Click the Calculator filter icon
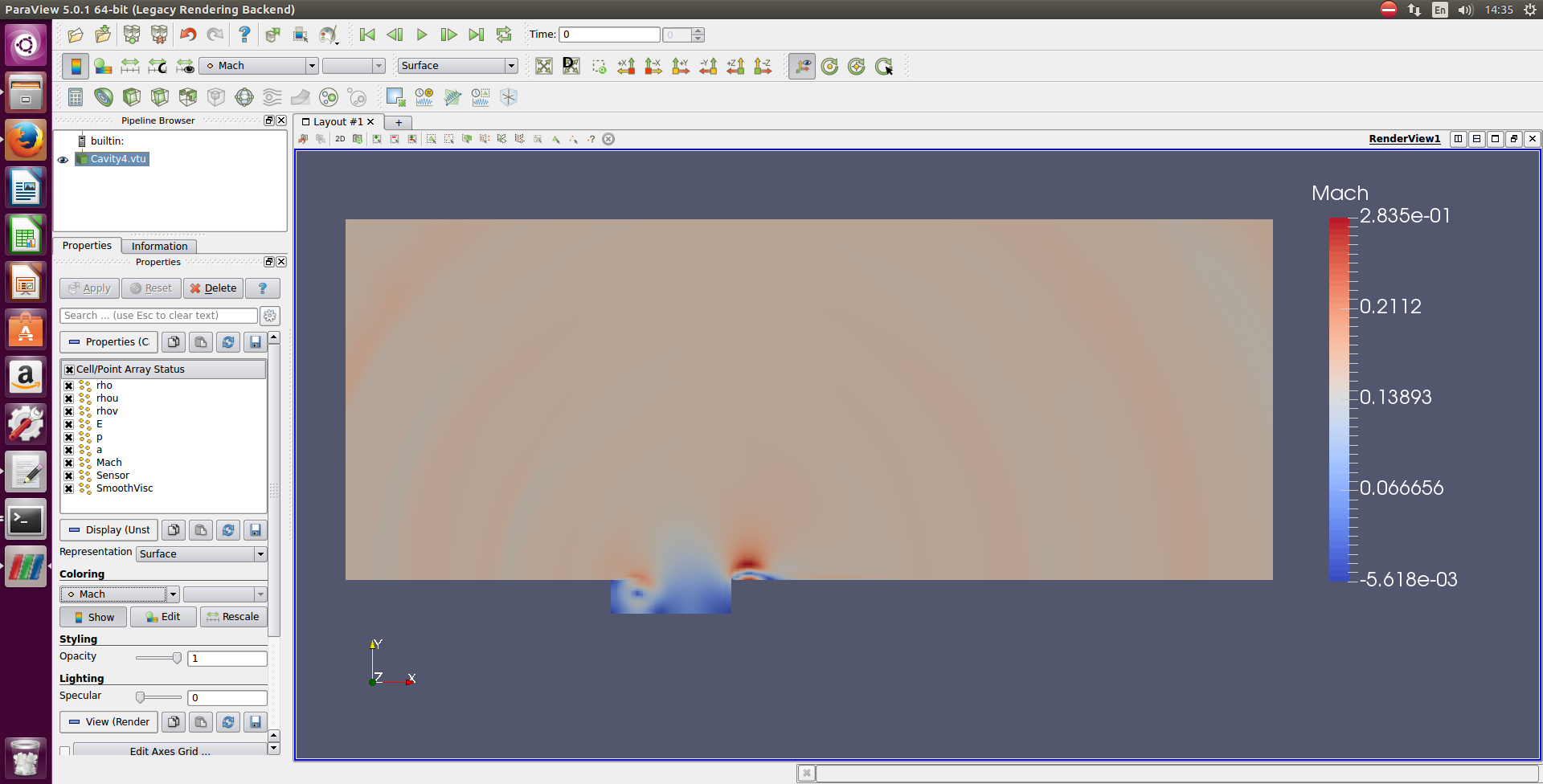 (x=76, y=97)
